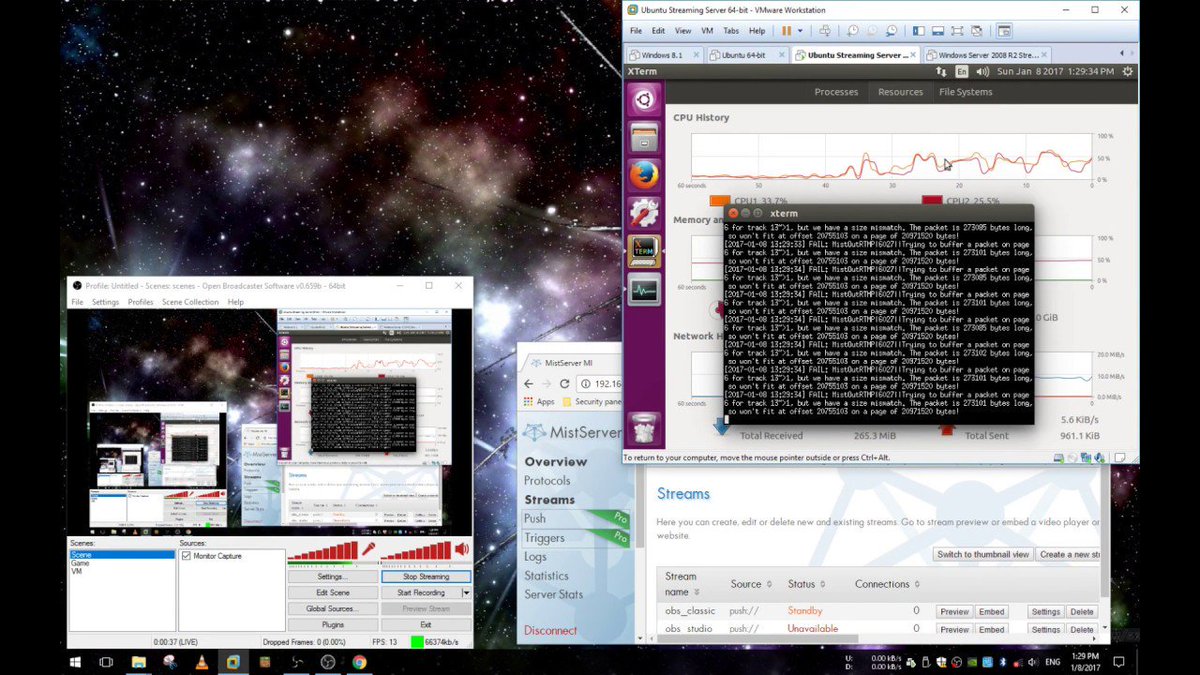
Task: Click the VMware Unity mode icon
Action: pos(976,31)
